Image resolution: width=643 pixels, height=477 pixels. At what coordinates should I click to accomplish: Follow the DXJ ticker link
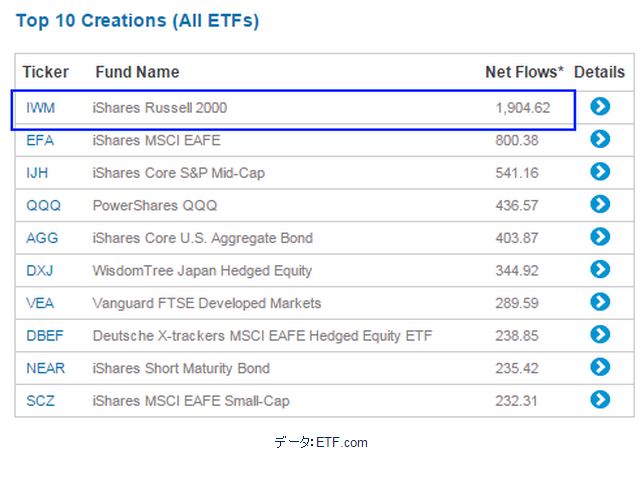click(41, 271)
